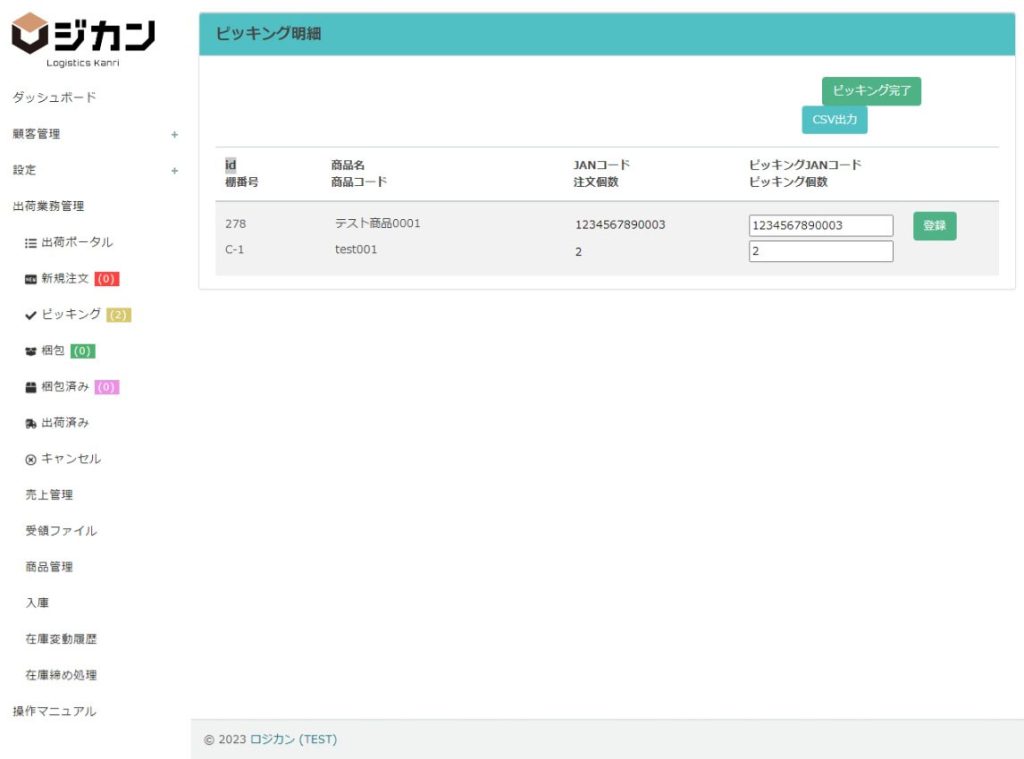
Task: Follow the ロジカン (TEST) footer link
Action: pos(293,740)
